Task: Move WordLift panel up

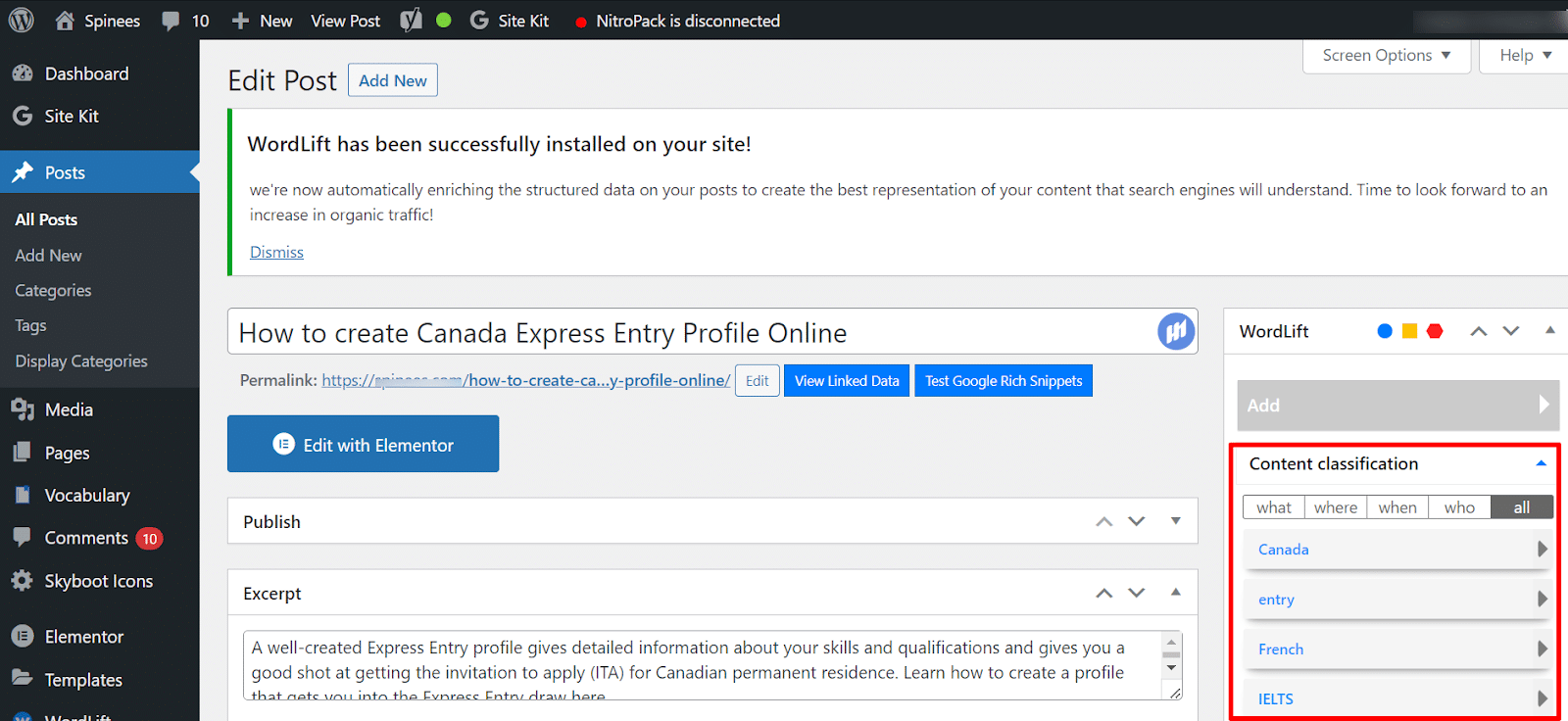Action: pyautogui.click(x=1479, y=332)
